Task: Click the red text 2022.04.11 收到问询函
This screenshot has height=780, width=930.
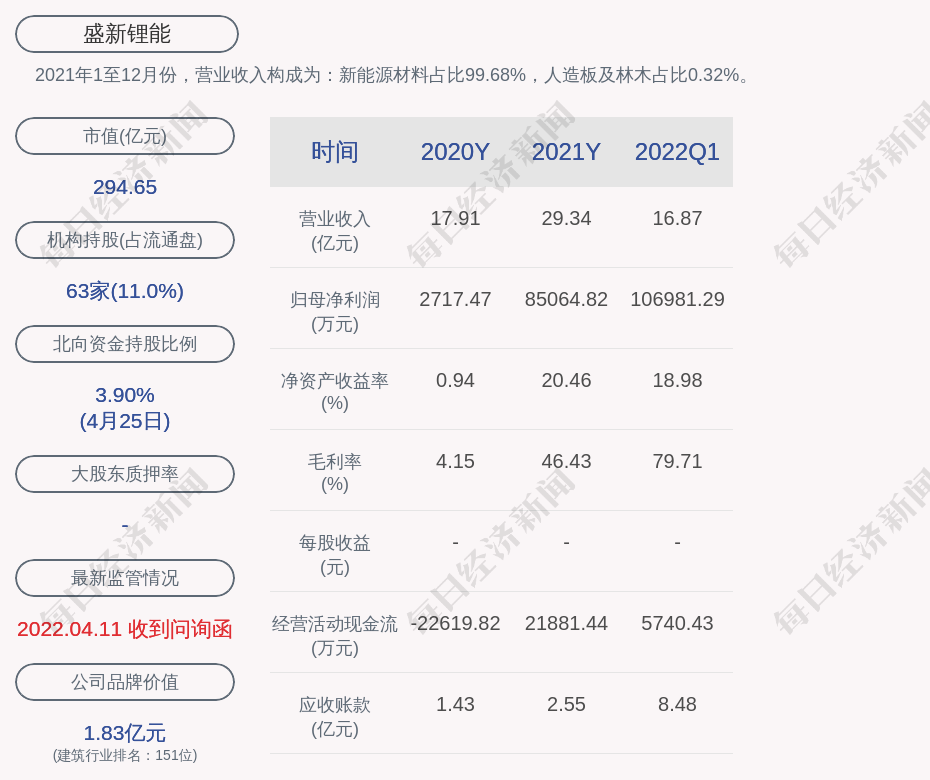Action: tap(125, 629)
